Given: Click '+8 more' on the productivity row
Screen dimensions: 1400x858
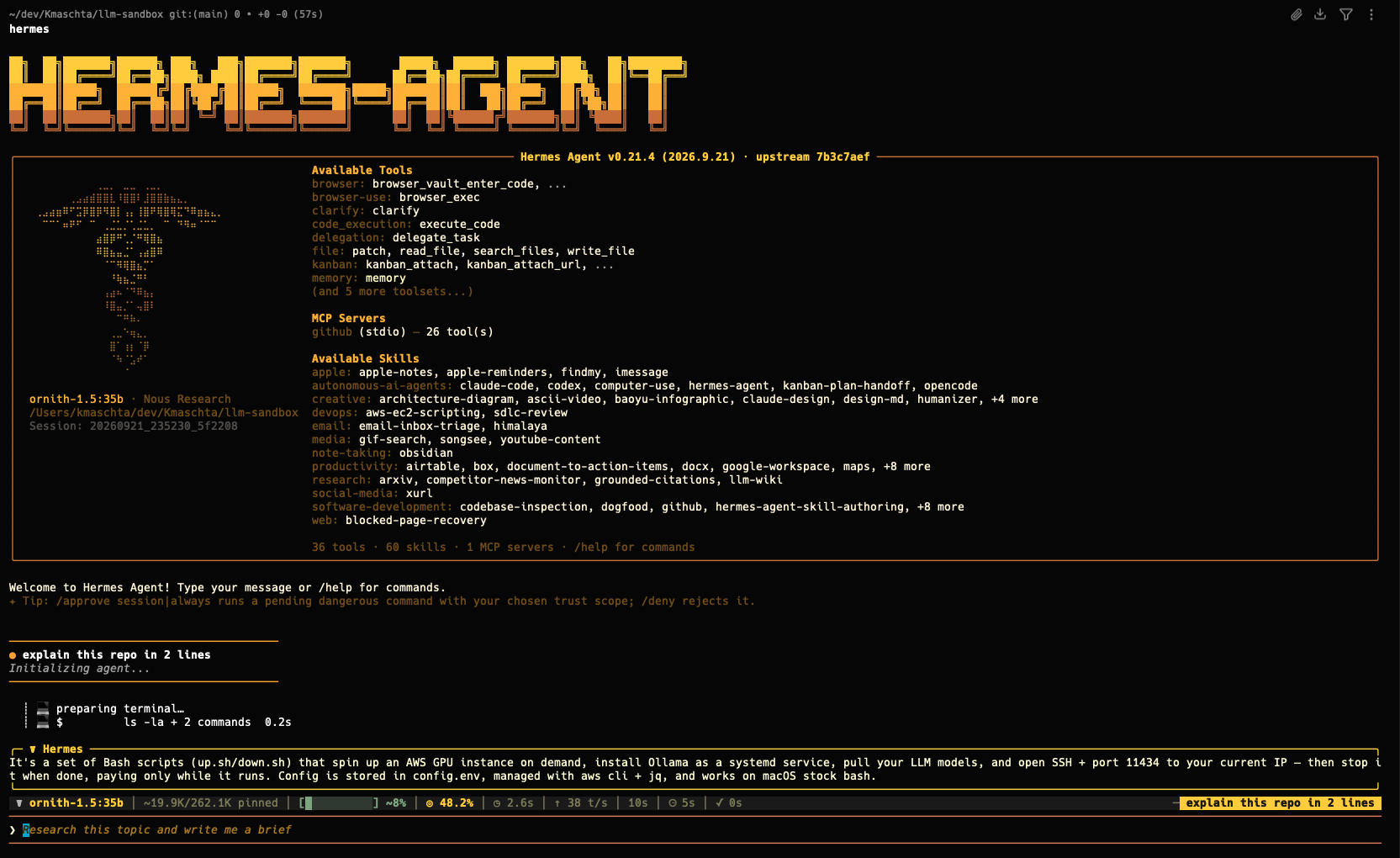Looking at the screenshot, I should (x=907, y=467).
